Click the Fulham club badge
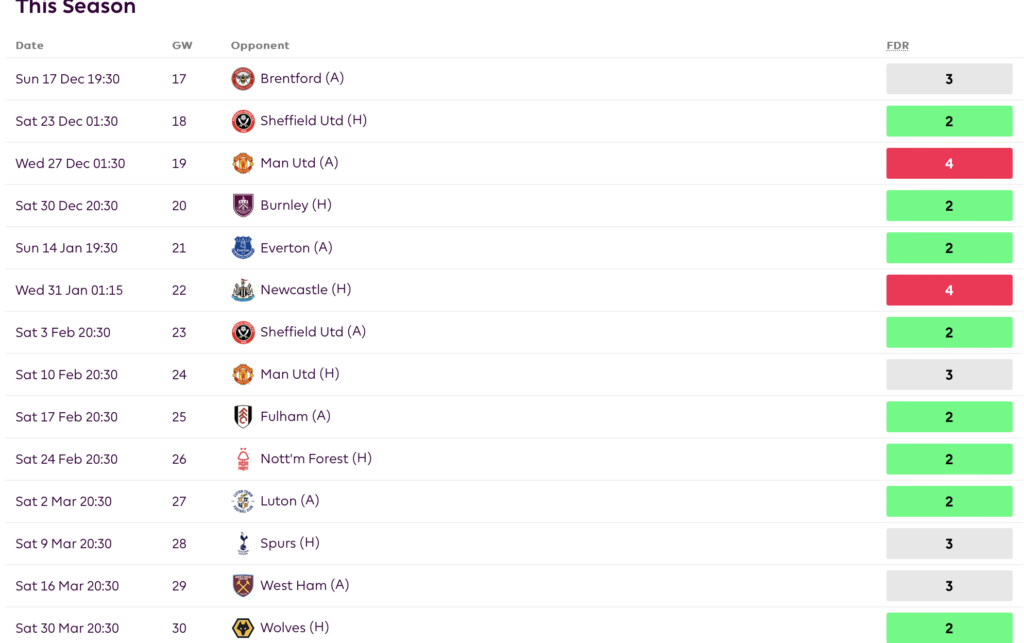The width and height of the screenshot is (1024, 643). click(243, 416)
